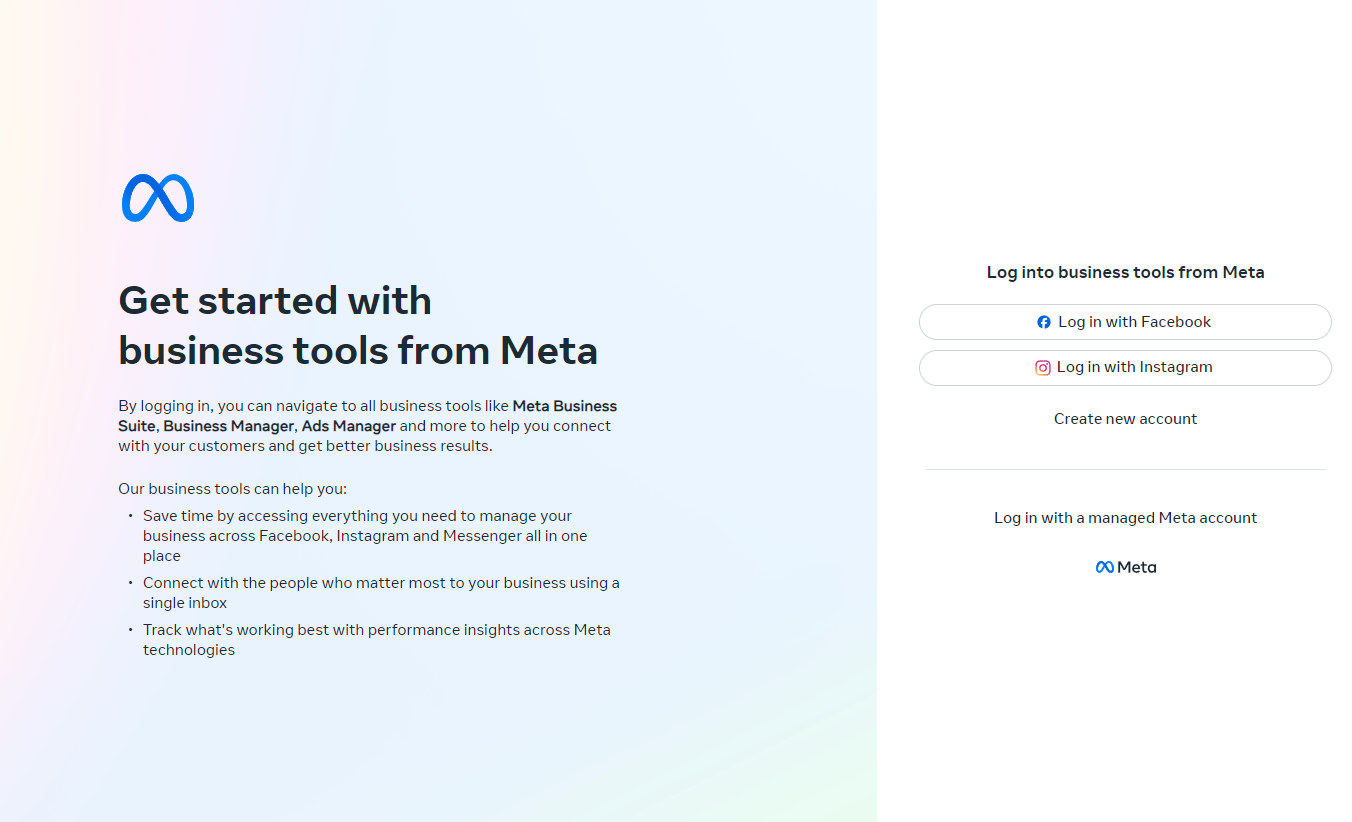Select the bold text Meta Business Suite
Image resolution: width=1352 pixels, height=822 pixels.
[x=564, y=406]
